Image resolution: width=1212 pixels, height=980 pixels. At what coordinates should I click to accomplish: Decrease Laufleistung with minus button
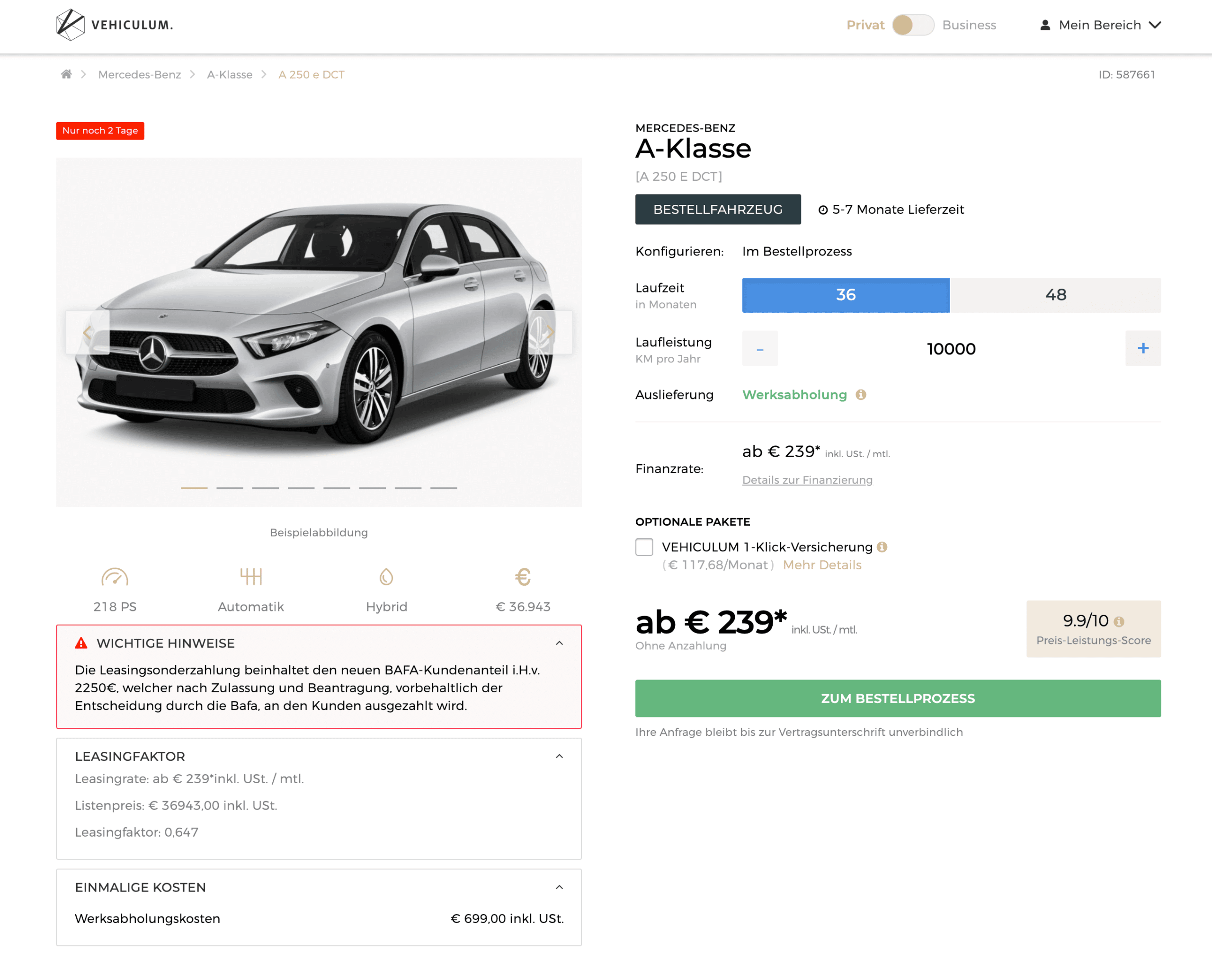759,348
